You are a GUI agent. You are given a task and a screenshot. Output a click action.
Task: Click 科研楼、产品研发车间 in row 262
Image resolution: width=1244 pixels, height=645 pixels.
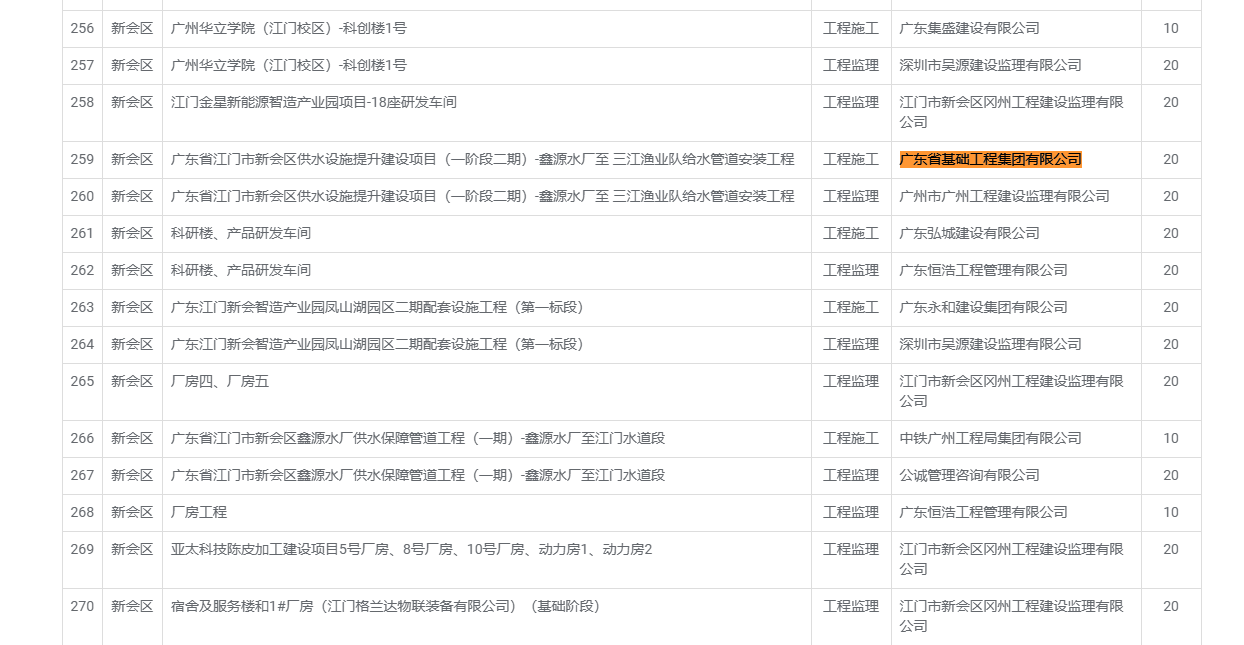pyautogui.click(x=241, y=270)
